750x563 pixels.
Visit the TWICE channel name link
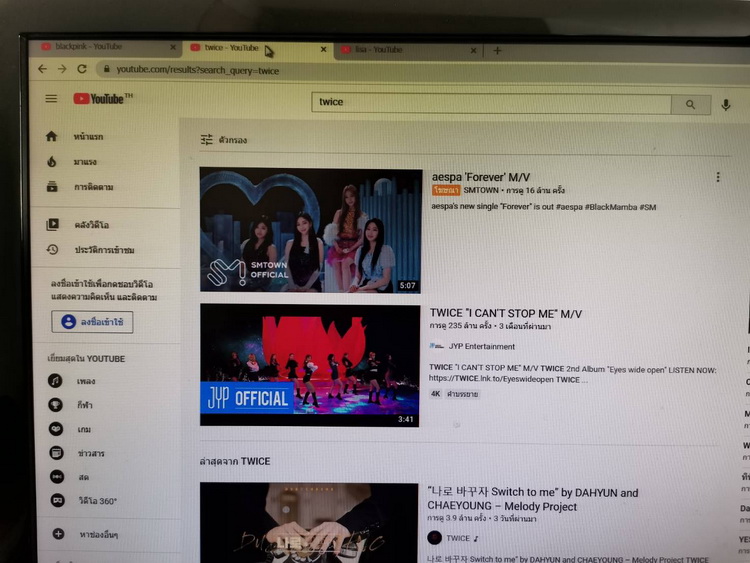click(x=458, y=538)
